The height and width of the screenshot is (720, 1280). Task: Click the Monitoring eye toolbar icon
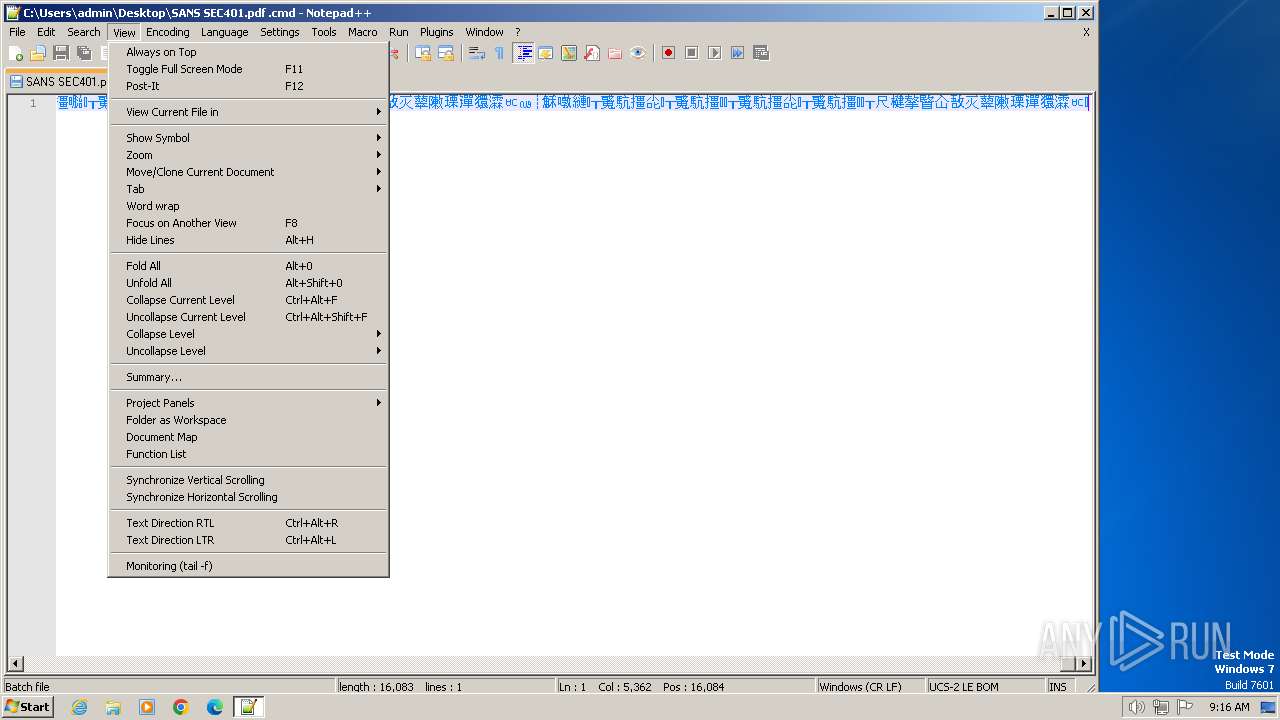(x=638, y=53)
